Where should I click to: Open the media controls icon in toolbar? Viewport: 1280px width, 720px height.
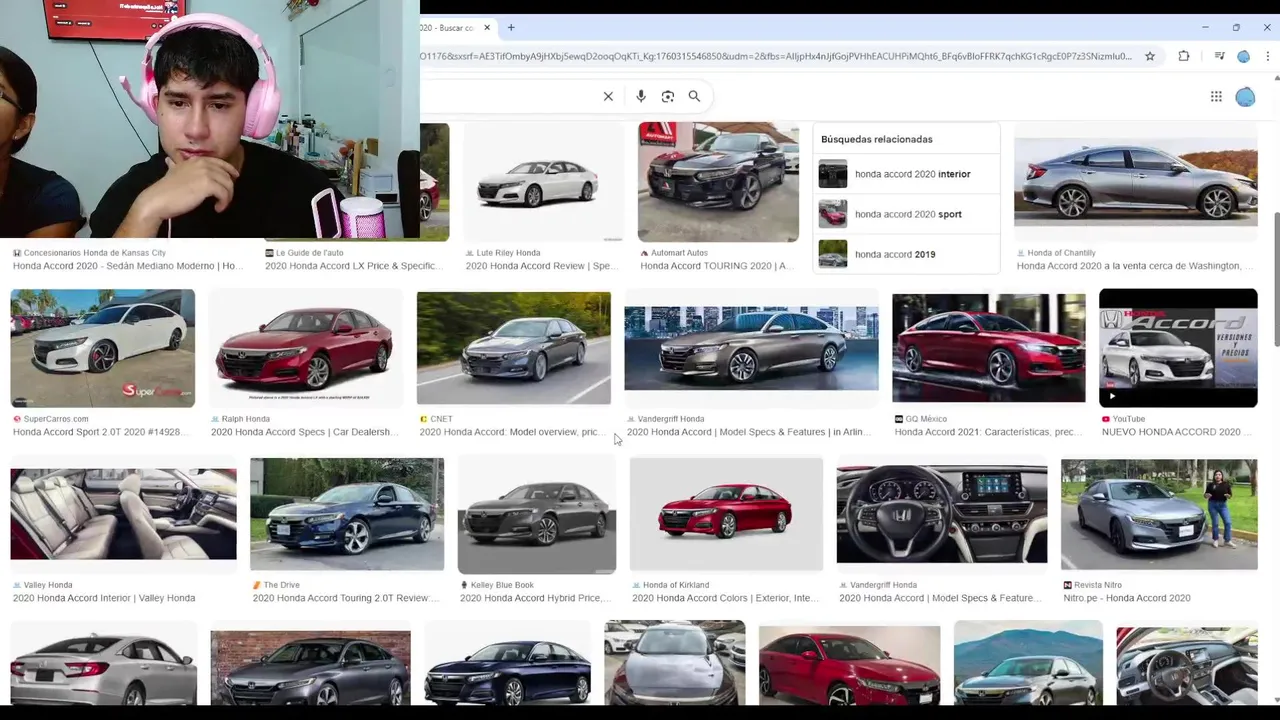(x=1219, y=56)
